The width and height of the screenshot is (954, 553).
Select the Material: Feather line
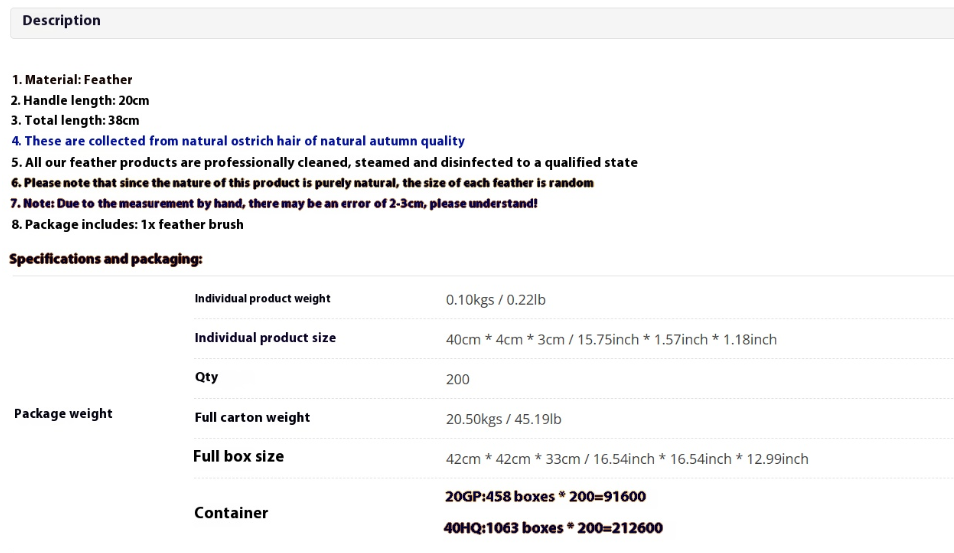[72, 80]
